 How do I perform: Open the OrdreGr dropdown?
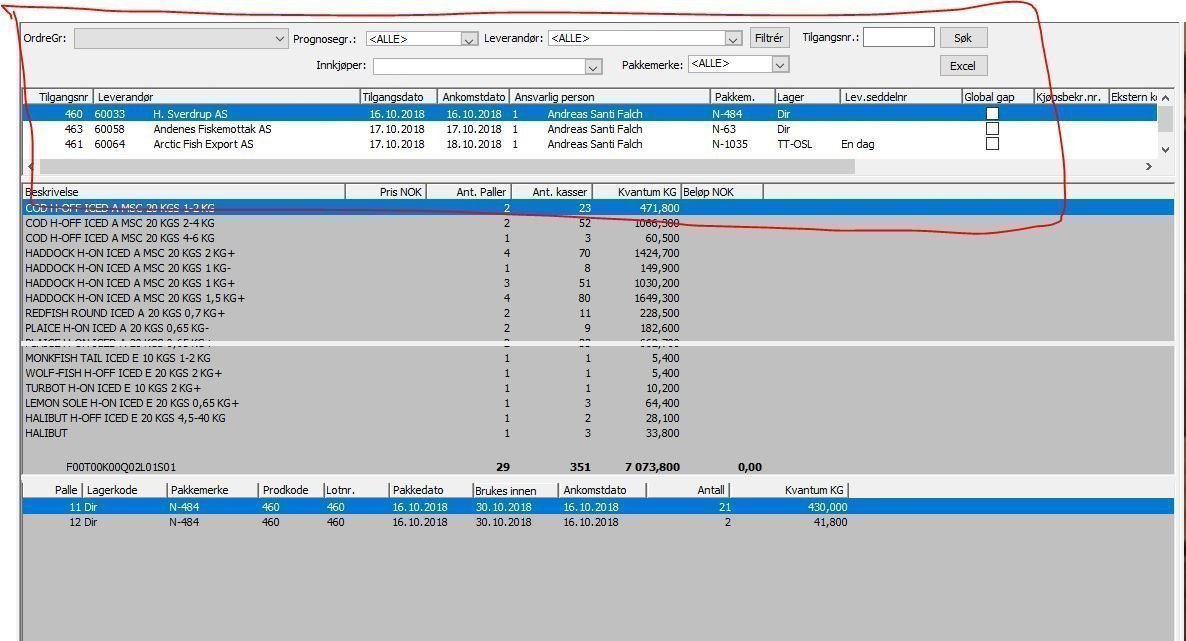[181, 39]
